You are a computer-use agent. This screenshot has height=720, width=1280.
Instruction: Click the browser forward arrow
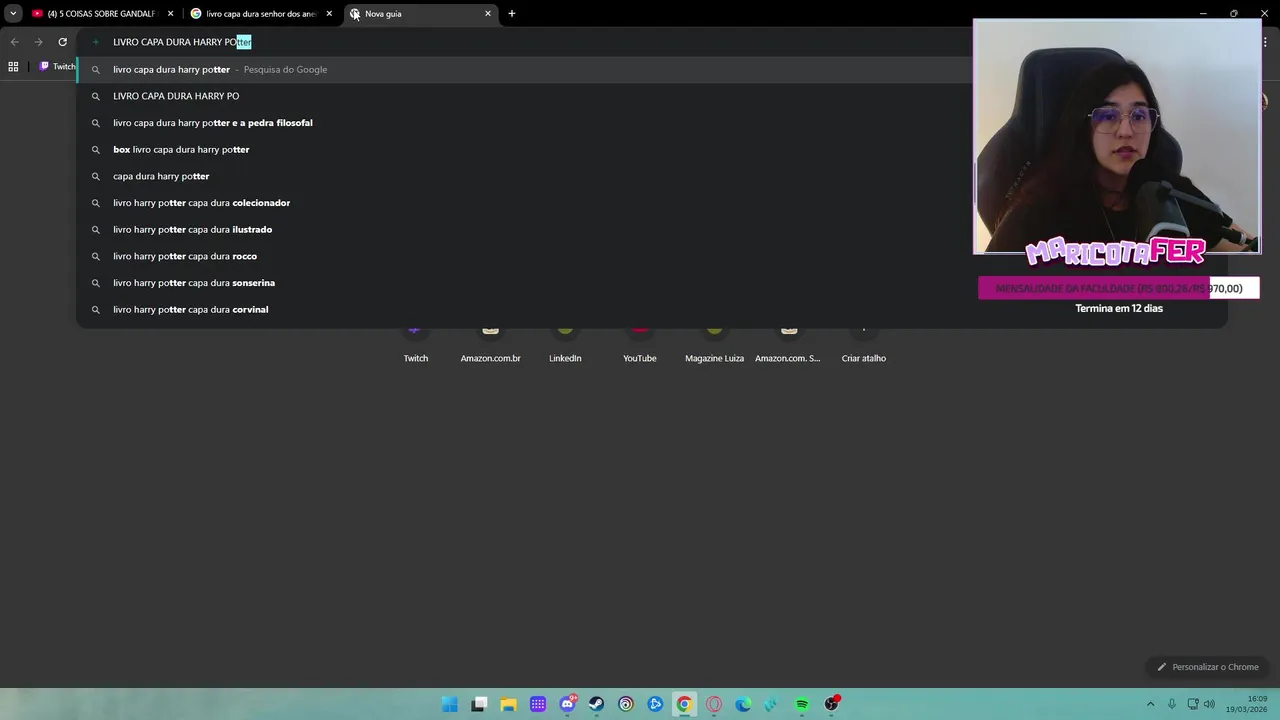coord(38,42)
